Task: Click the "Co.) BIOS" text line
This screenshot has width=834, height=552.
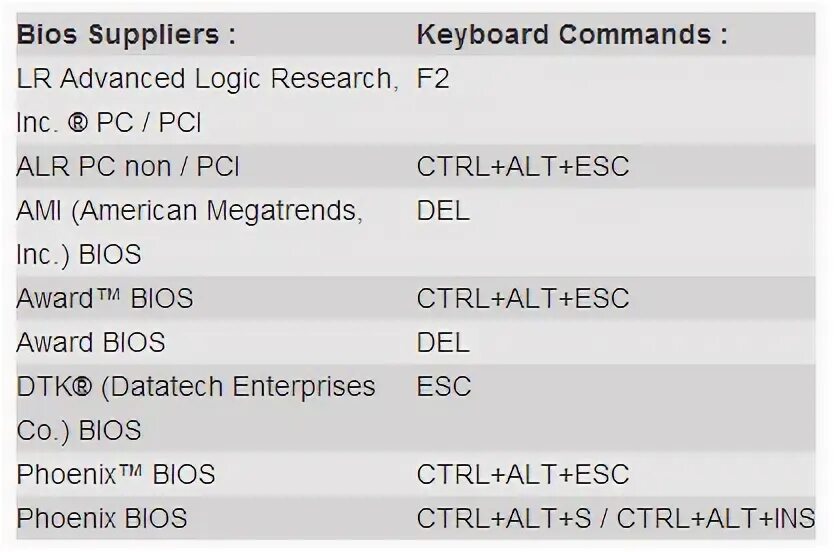Action: click(x=78, y=430)
